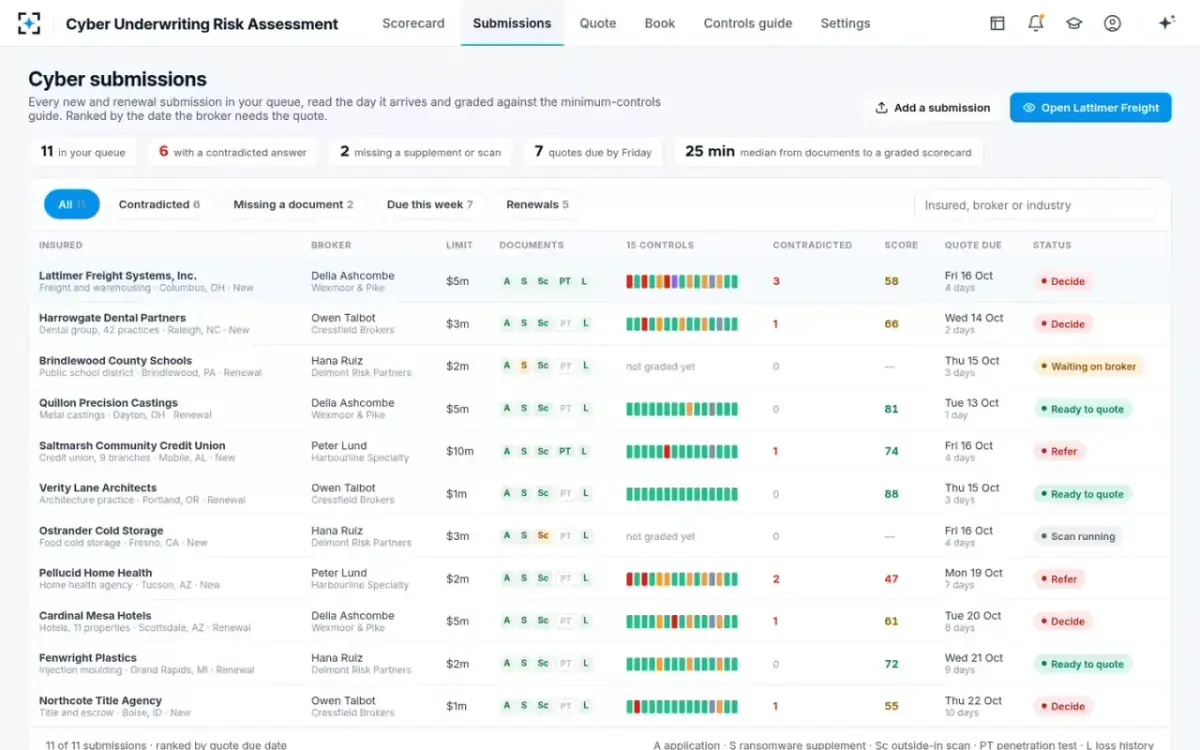The width and height of the screenshot is (1200, 750).
Task: Click the L badge for Ostrander Cold Storage
Action: pos(585,537)
